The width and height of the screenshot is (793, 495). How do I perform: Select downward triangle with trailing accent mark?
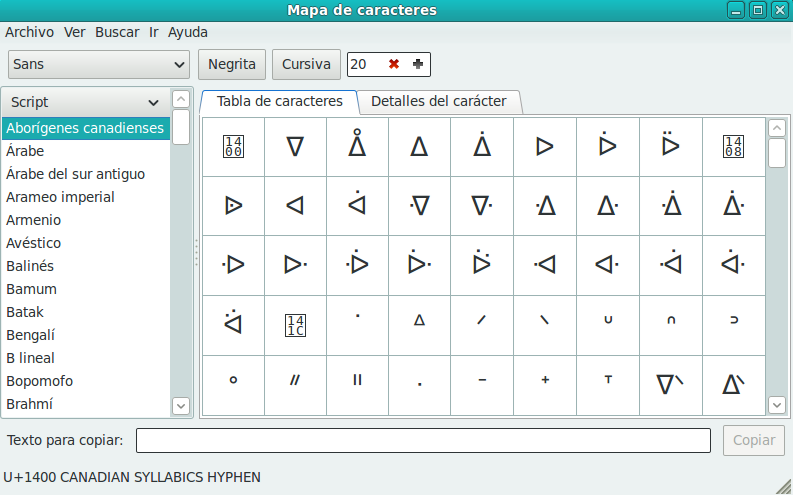(671, 385)
